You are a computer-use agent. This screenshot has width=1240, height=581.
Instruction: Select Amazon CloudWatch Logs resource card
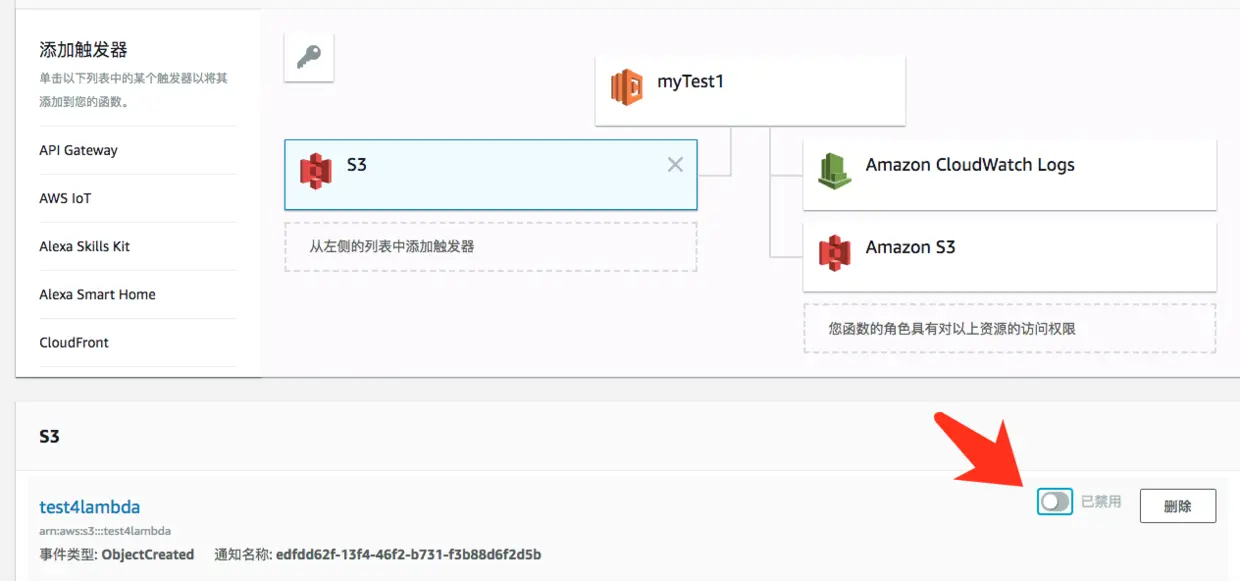click(1010, 175)
